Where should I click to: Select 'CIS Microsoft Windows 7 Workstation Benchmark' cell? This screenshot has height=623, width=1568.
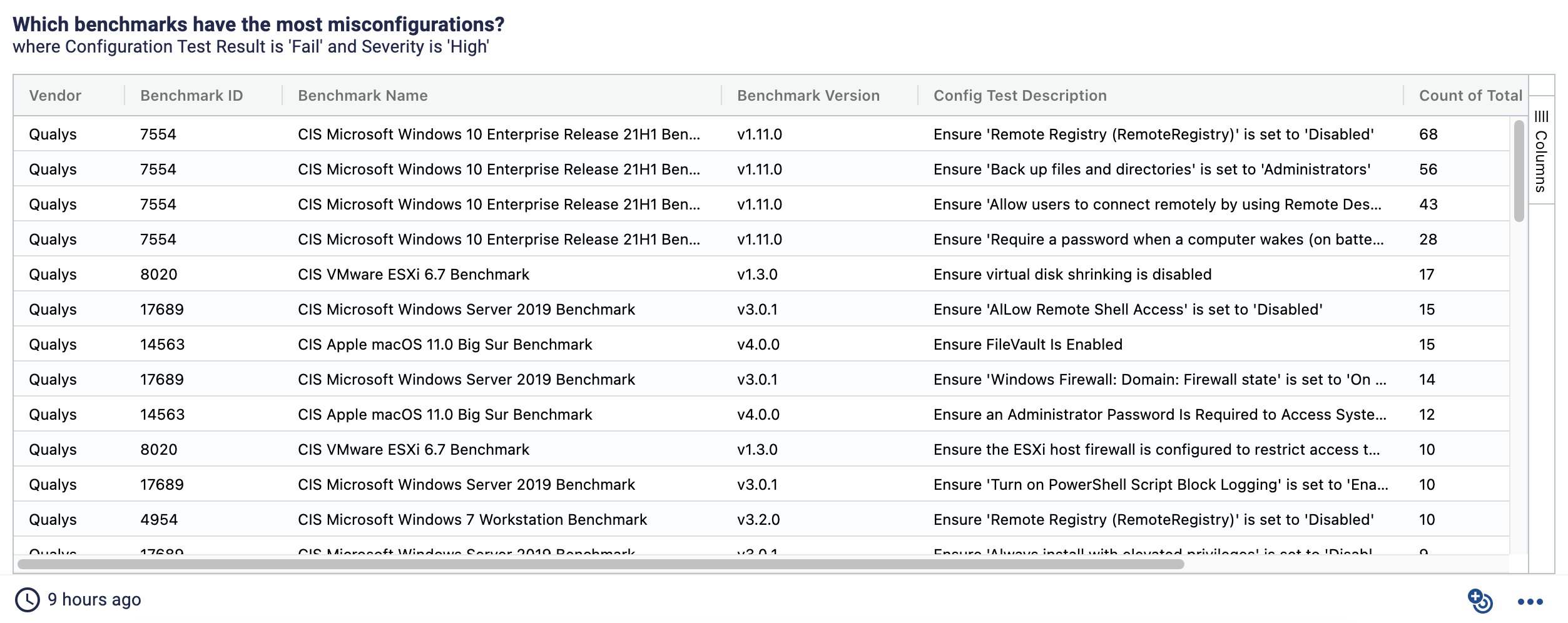[x=472, y=520]
